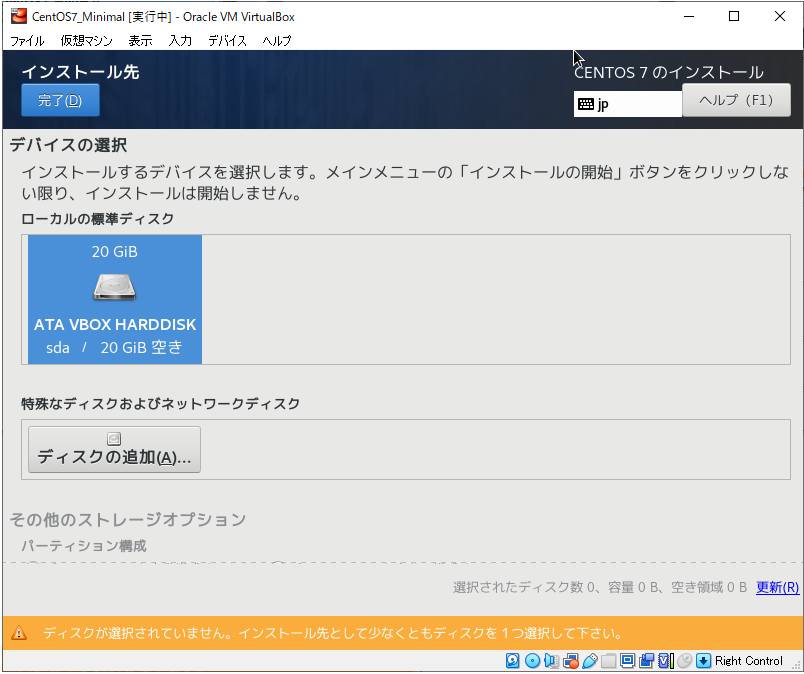Click the shared folders status icon
The width and height of the screenshot is (804, 674).
[608, 661]
